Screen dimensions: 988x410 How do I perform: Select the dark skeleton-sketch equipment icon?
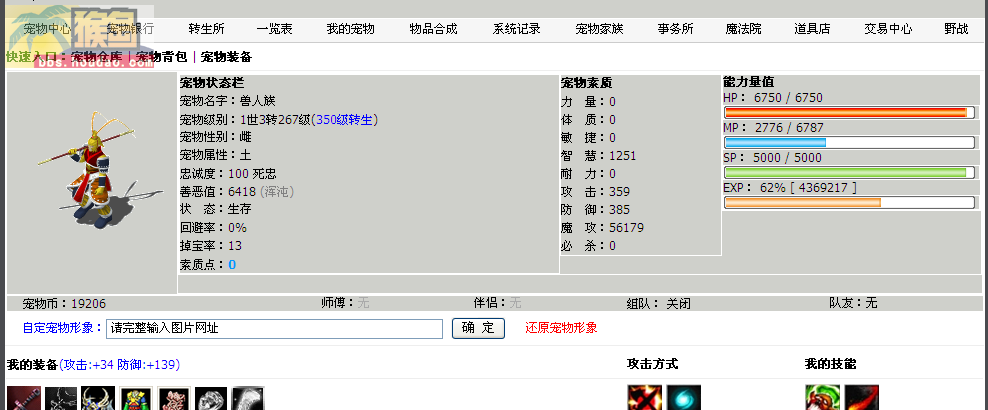61,399
